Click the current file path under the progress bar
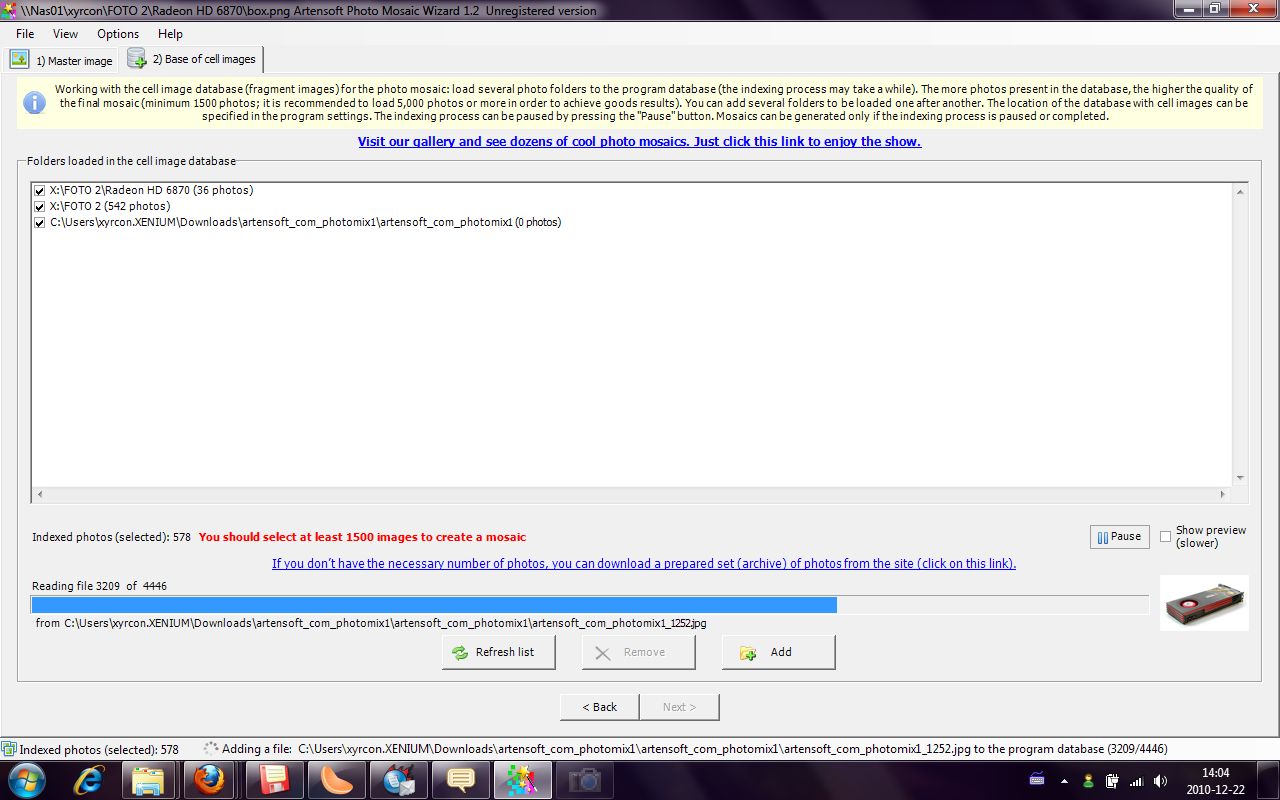Viewport: 1280px width, 800px height. pos(371,623)
